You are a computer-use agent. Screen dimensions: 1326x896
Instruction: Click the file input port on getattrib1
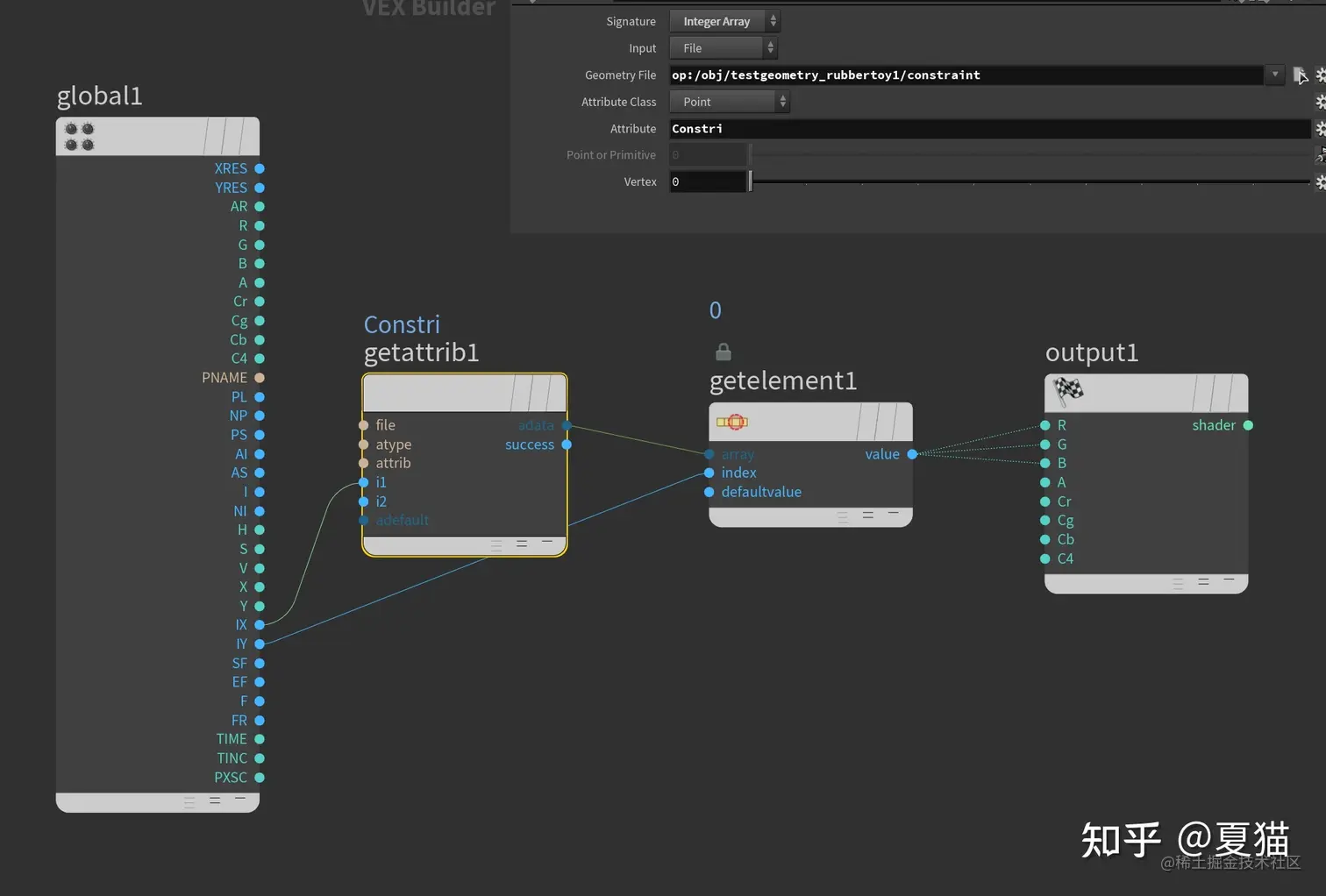(363, 425)
